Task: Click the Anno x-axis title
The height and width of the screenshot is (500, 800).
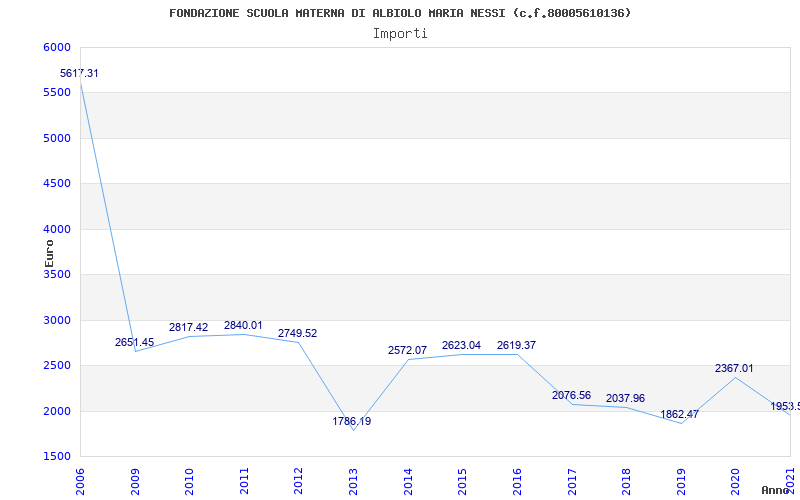Action: pyautogui.click(x=776, y=490)
